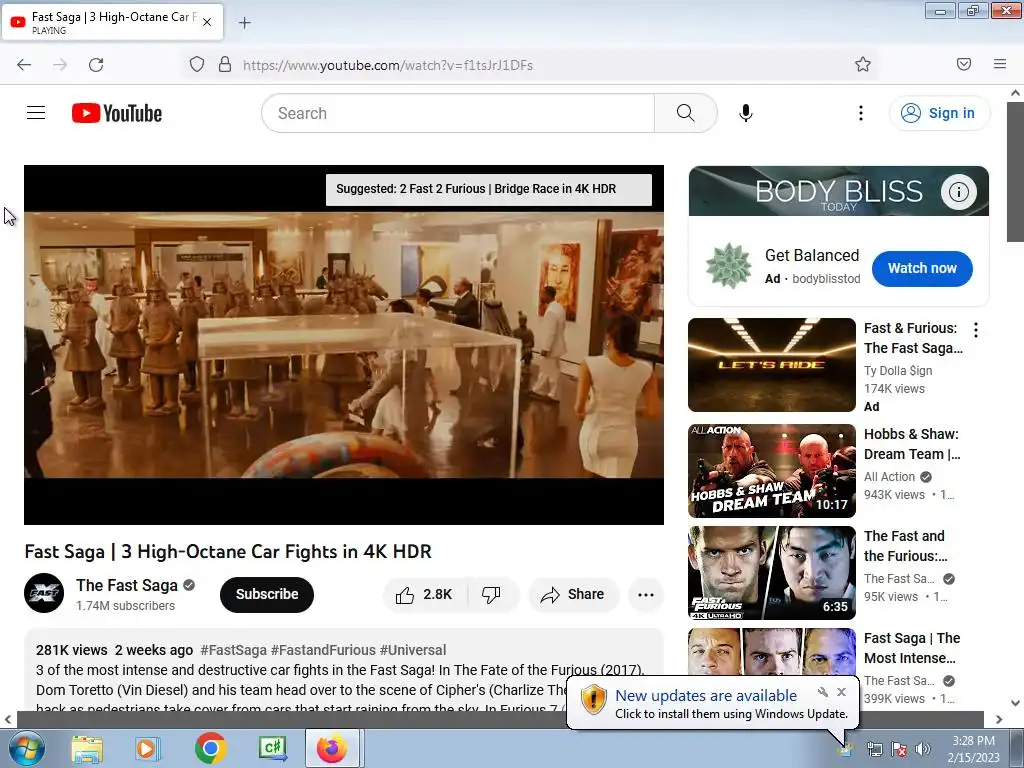Screen dimensions: 1024x768
Task: Select the Fast Saga browser tab
Action: pyautogui.click(x=112, y=22)
